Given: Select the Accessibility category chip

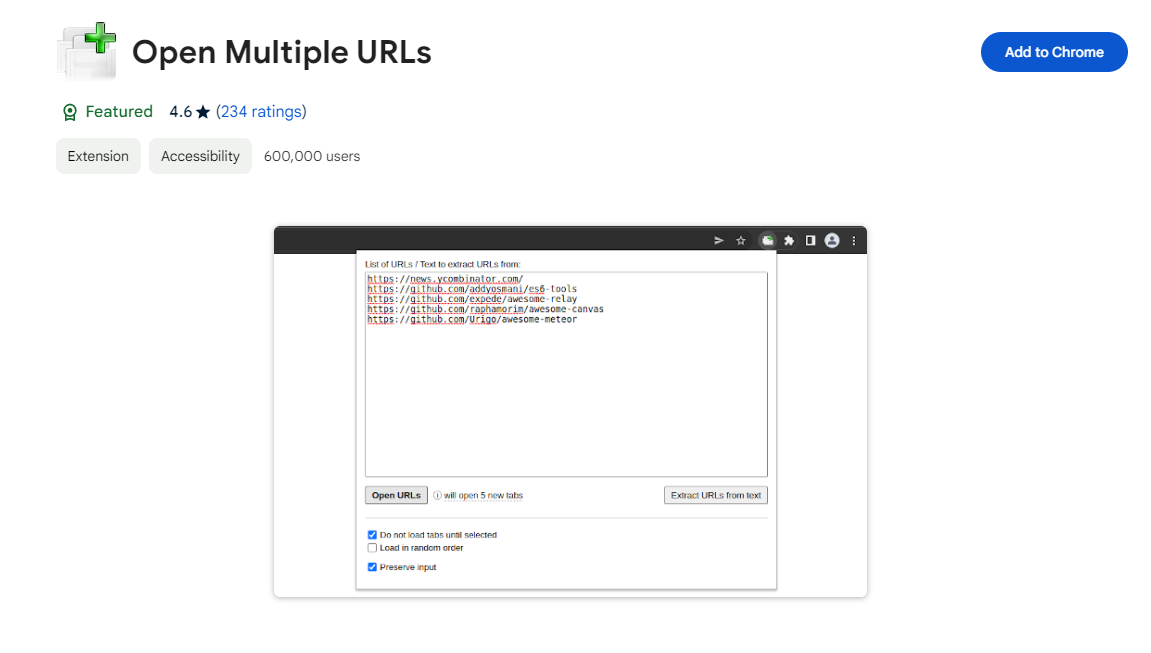Looking at the screenshot, I should [x=200, y=156].
